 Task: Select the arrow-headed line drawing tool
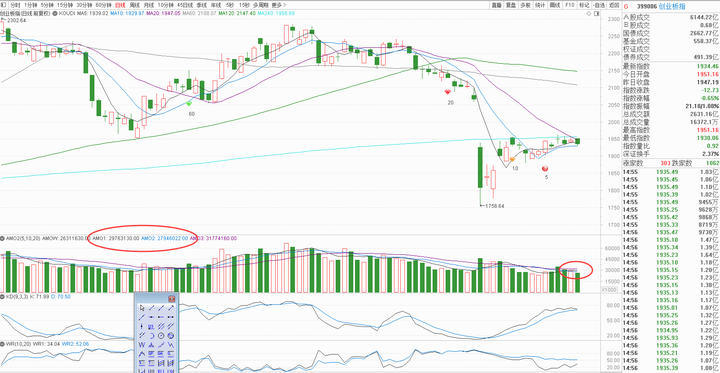click(x=170, y=308)
